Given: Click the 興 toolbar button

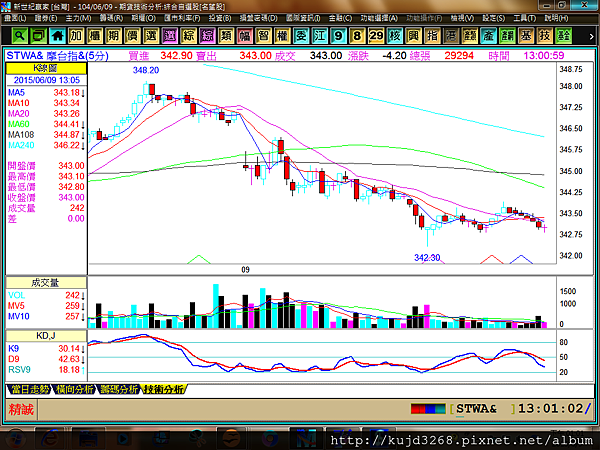Looking at the screenshot, I should tap(413, 36).
